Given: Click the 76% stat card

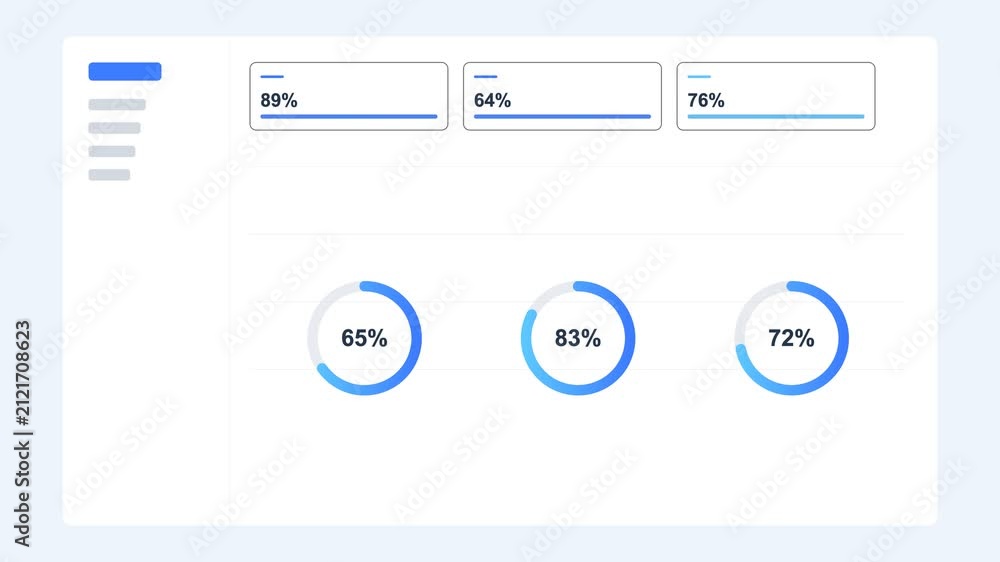Looking at the screenshot, I should coord(776,96).
